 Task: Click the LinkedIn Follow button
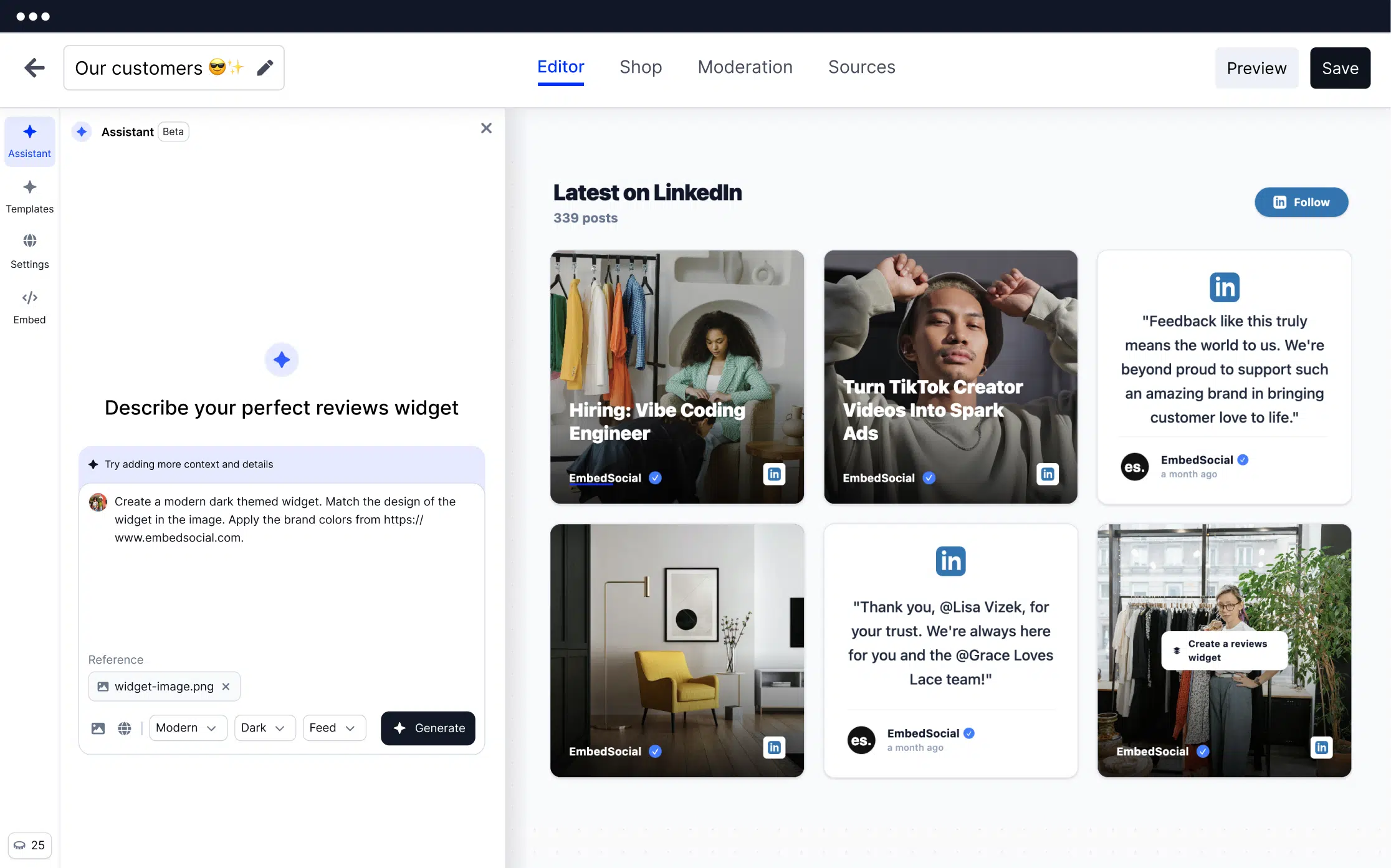pos(1301,202)
